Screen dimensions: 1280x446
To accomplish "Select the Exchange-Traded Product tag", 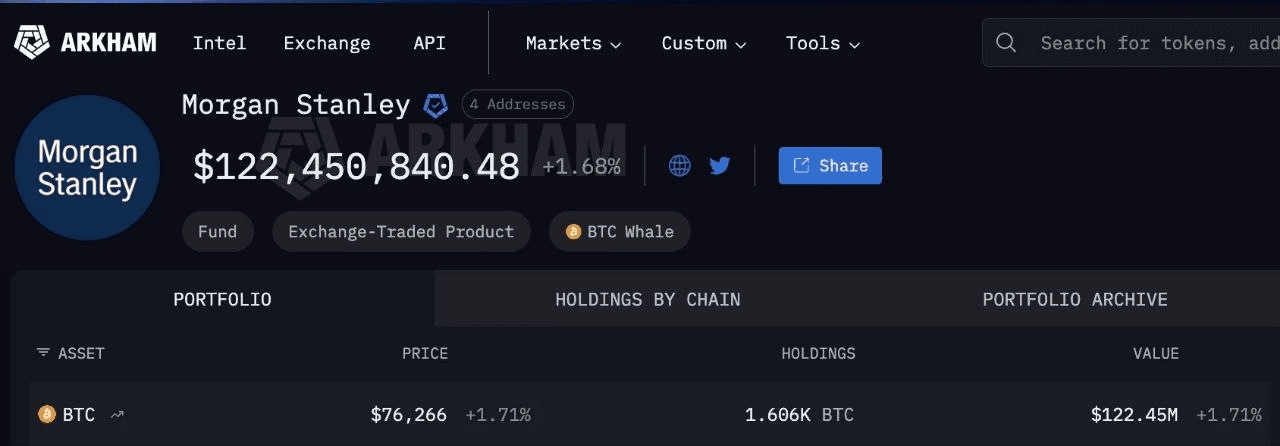I will pyautogui.click(x=401, y=232).
